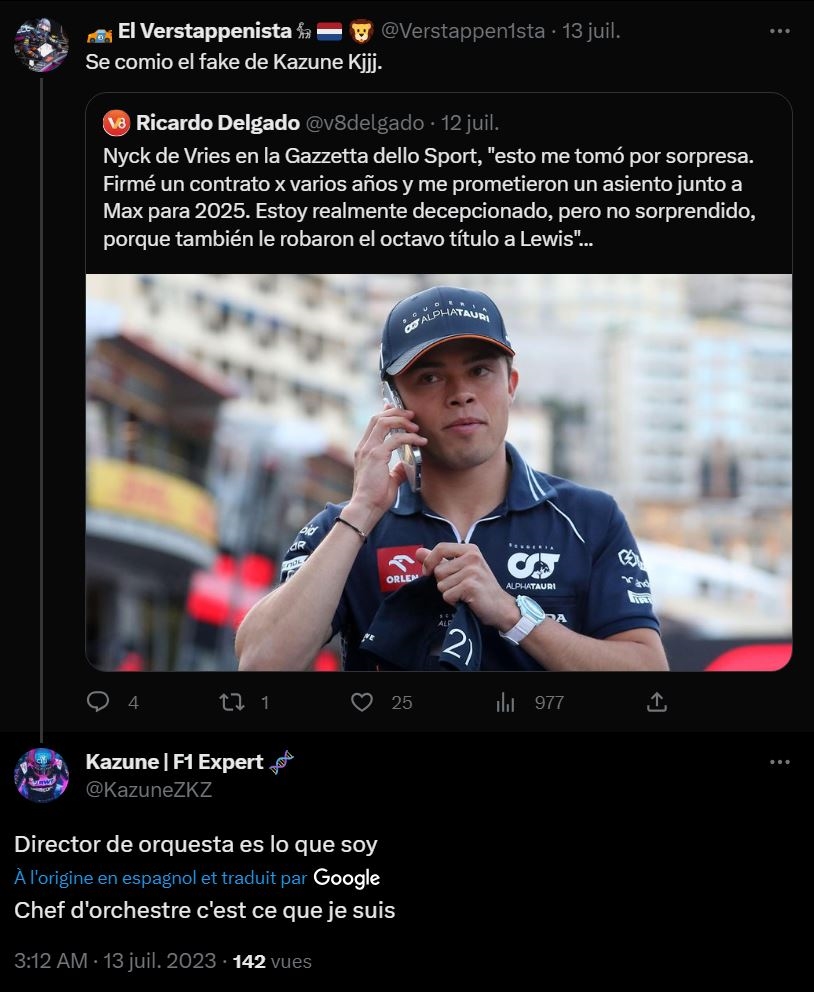Open more options on El Verstappenista's tweet

pyautogui.click(x=780, y=31)
